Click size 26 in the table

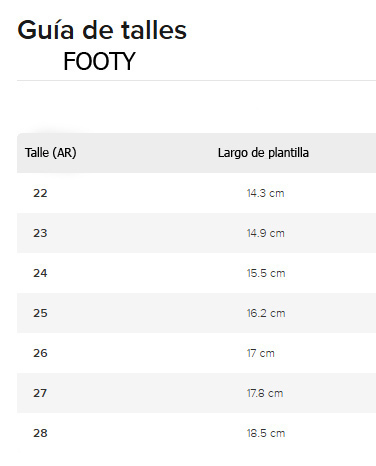coord(40,353)
